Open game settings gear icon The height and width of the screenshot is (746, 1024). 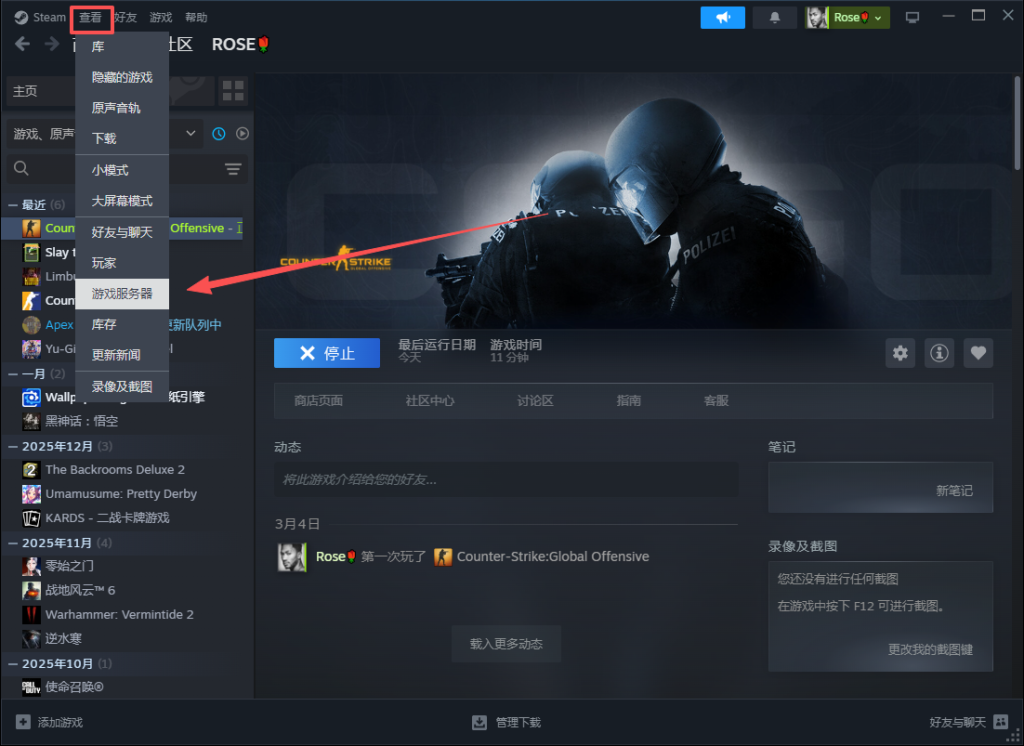[901, 353]
